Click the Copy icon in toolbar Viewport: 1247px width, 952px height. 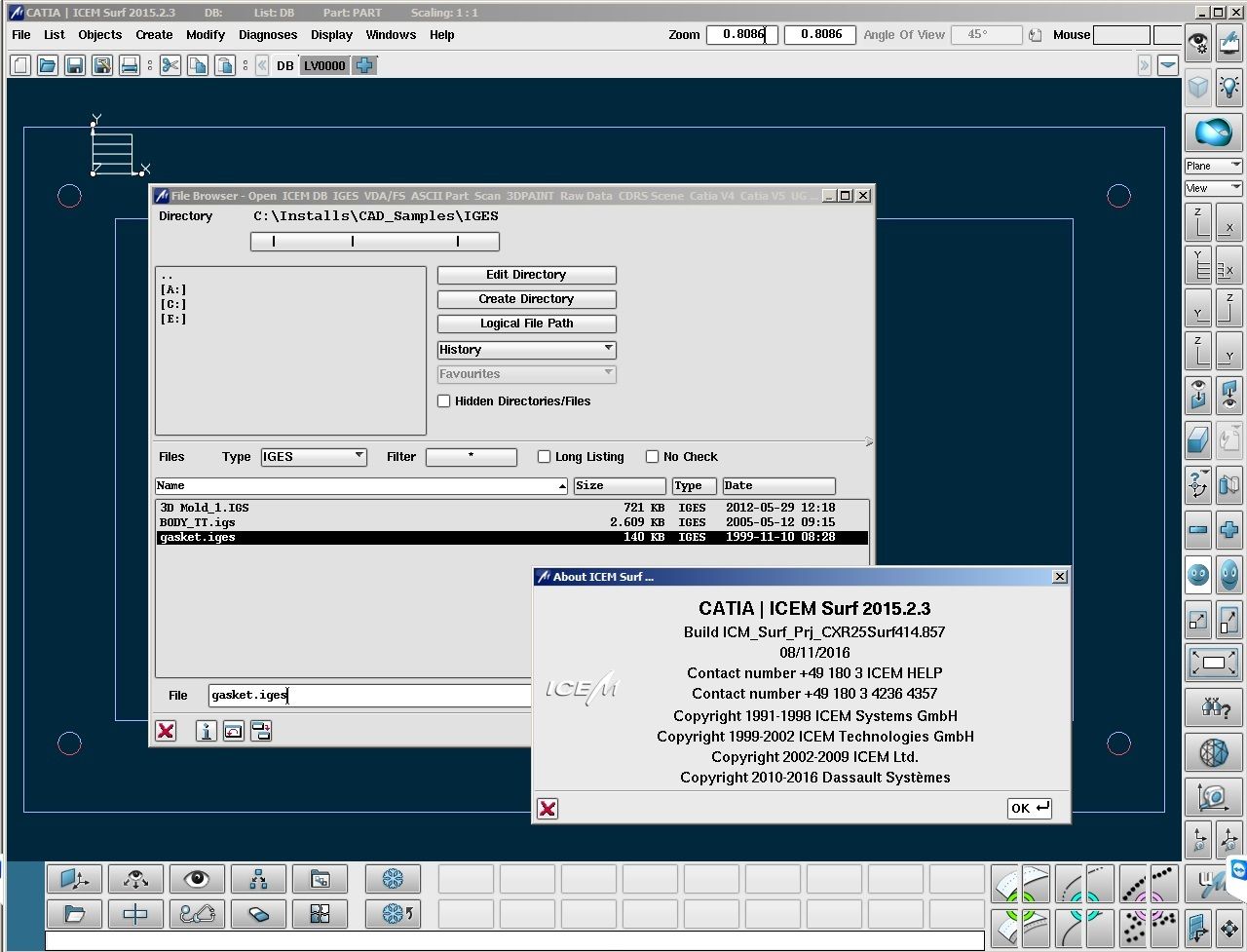(x=198, y=65)
